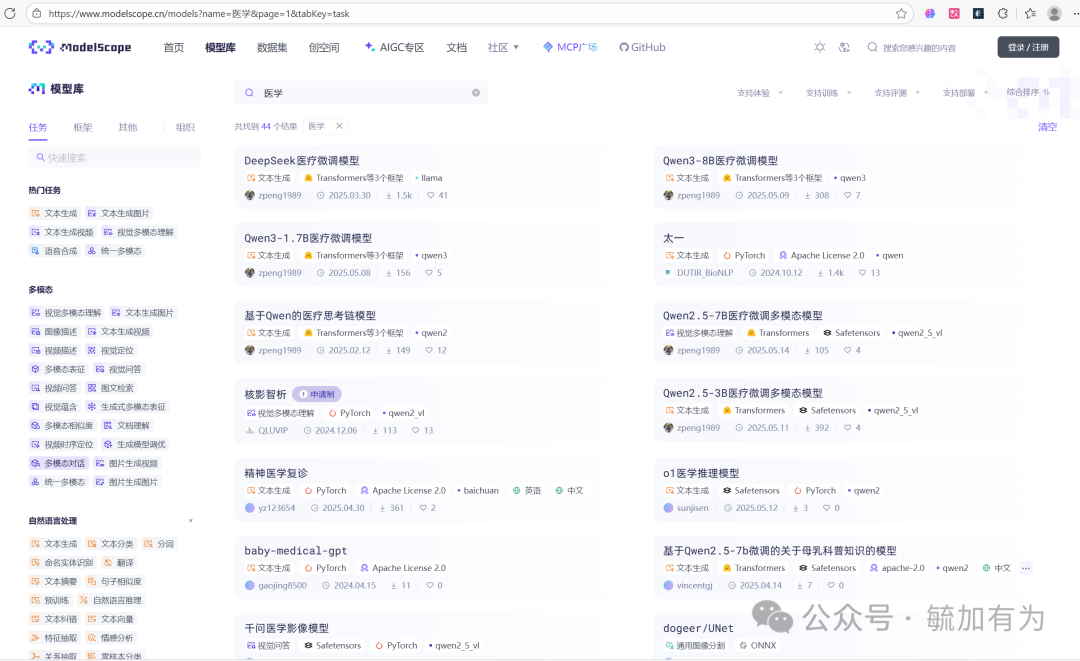Click the 登录 / 注册 button

[x=1028, y=47]
